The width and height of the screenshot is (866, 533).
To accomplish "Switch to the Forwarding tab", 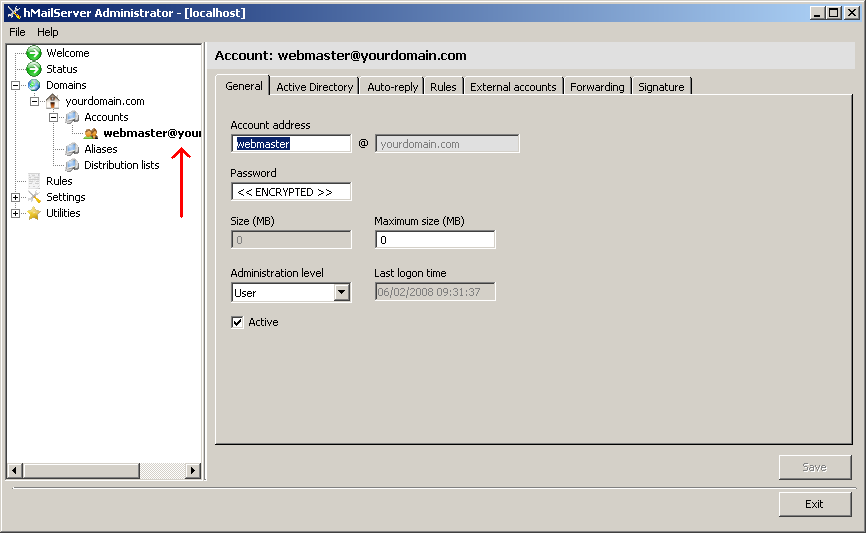I will click(x=597, y=87).
